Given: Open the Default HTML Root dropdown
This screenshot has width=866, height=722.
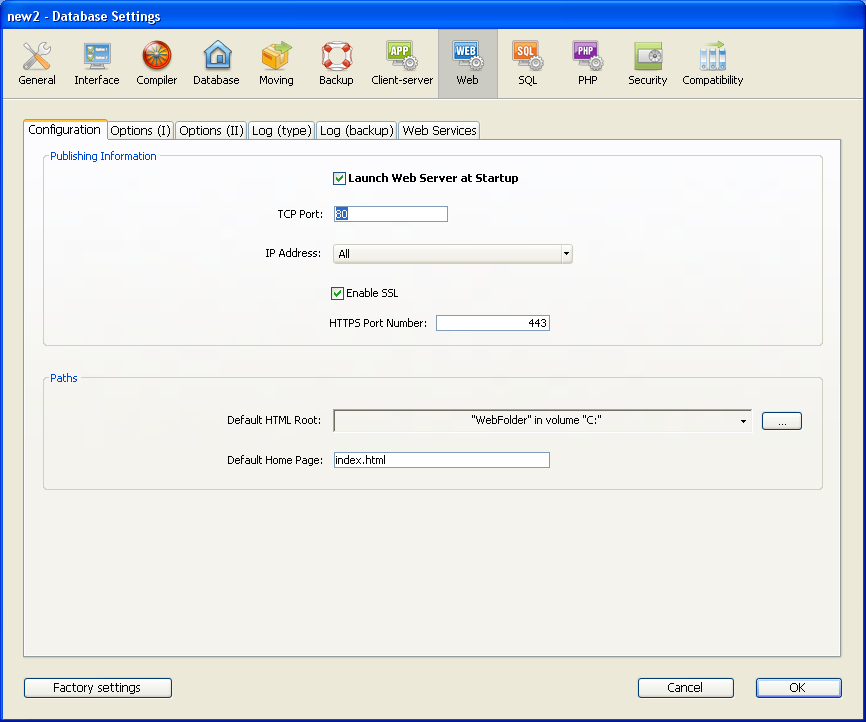Looking at the screenshot, I should 743,421.
